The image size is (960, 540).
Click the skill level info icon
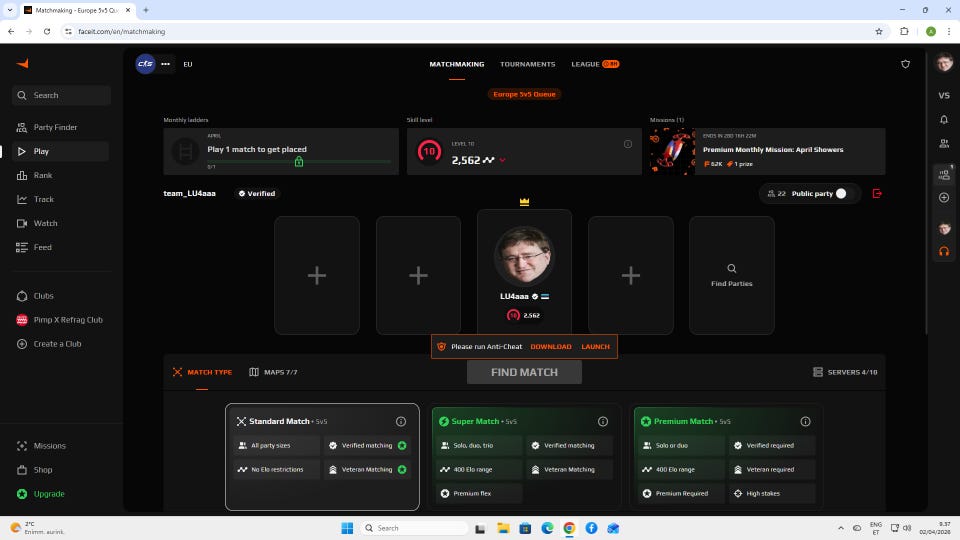click(628, 144)
